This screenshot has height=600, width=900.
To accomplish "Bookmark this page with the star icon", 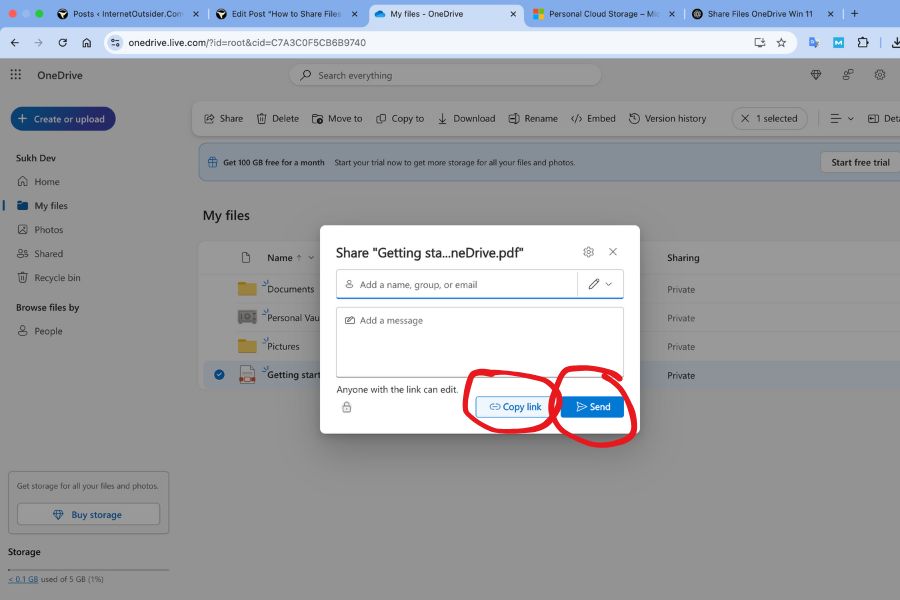I will 781,42.
